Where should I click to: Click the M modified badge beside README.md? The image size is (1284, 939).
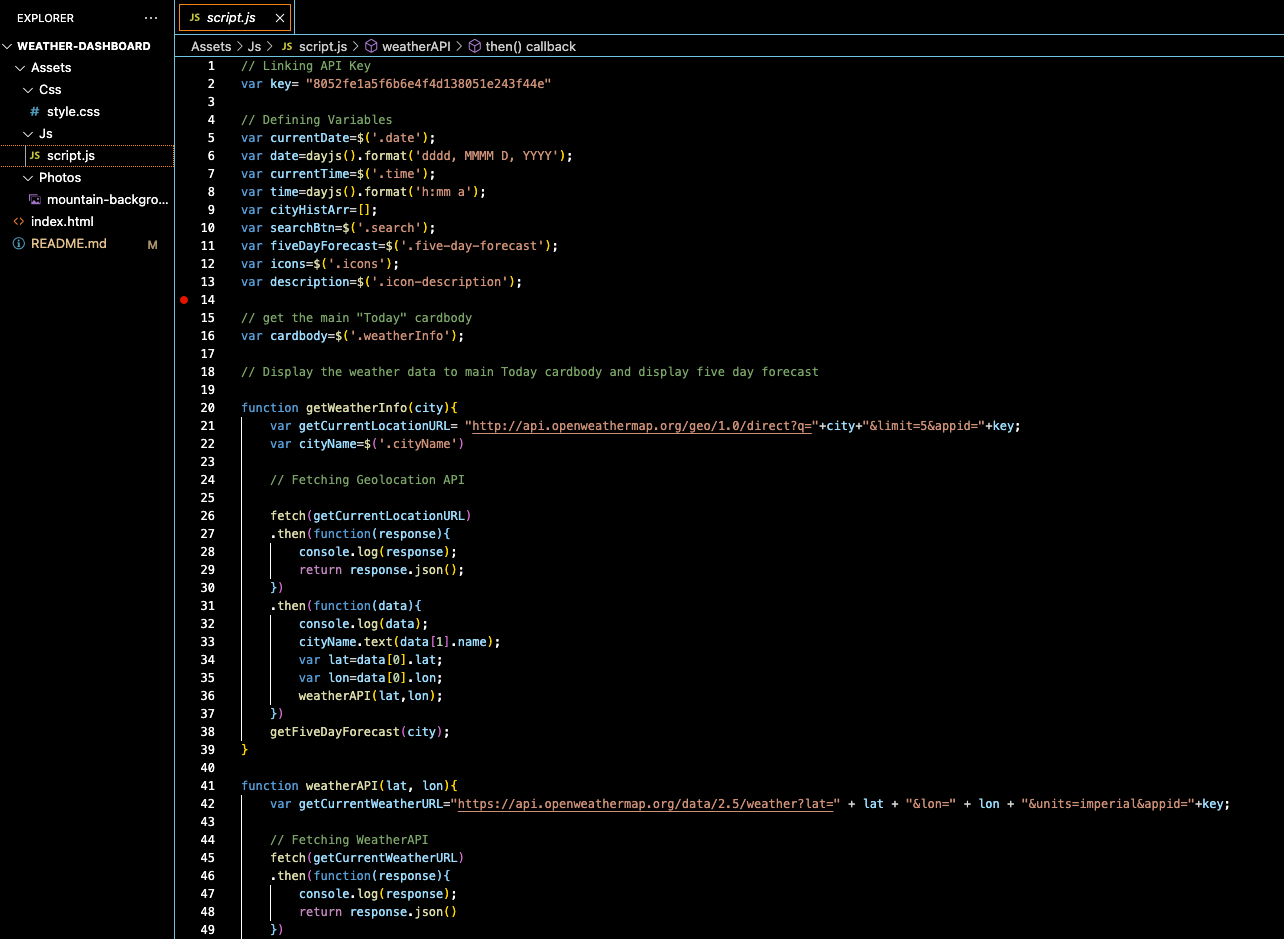[x=153, y=244]
